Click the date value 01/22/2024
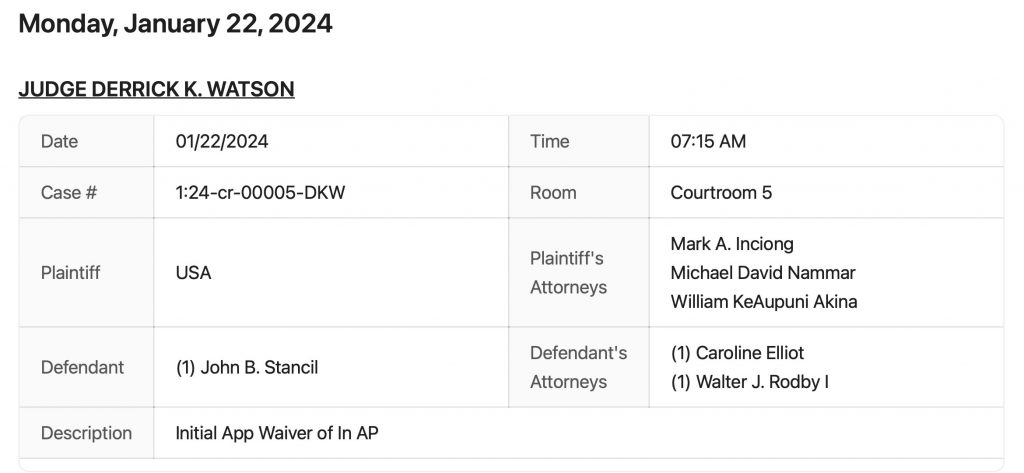1024x473 pixels. pyautogui.click(x=222, y=142)
